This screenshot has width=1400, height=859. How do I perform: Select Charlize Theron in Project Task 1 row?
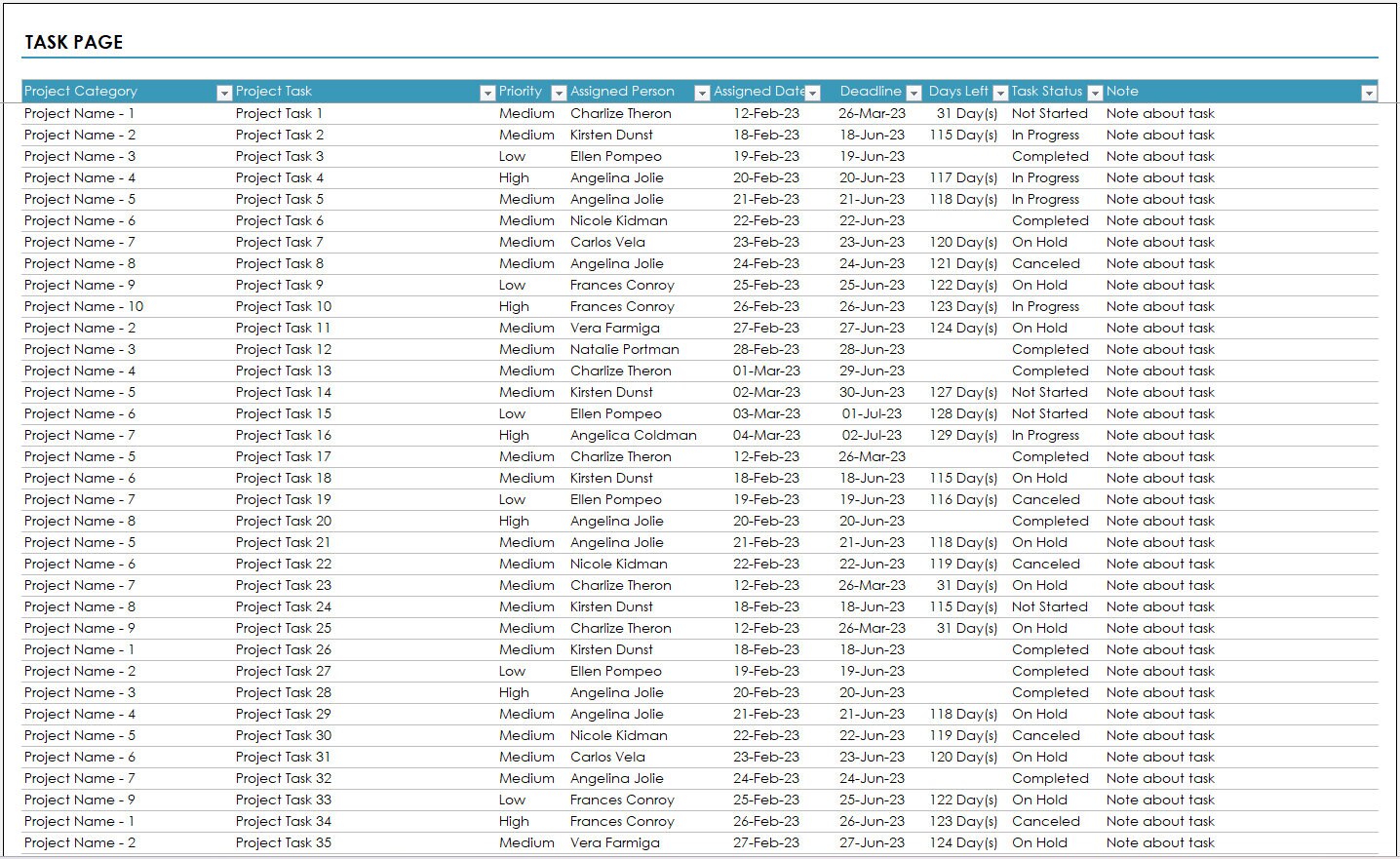tap(621, 113)
